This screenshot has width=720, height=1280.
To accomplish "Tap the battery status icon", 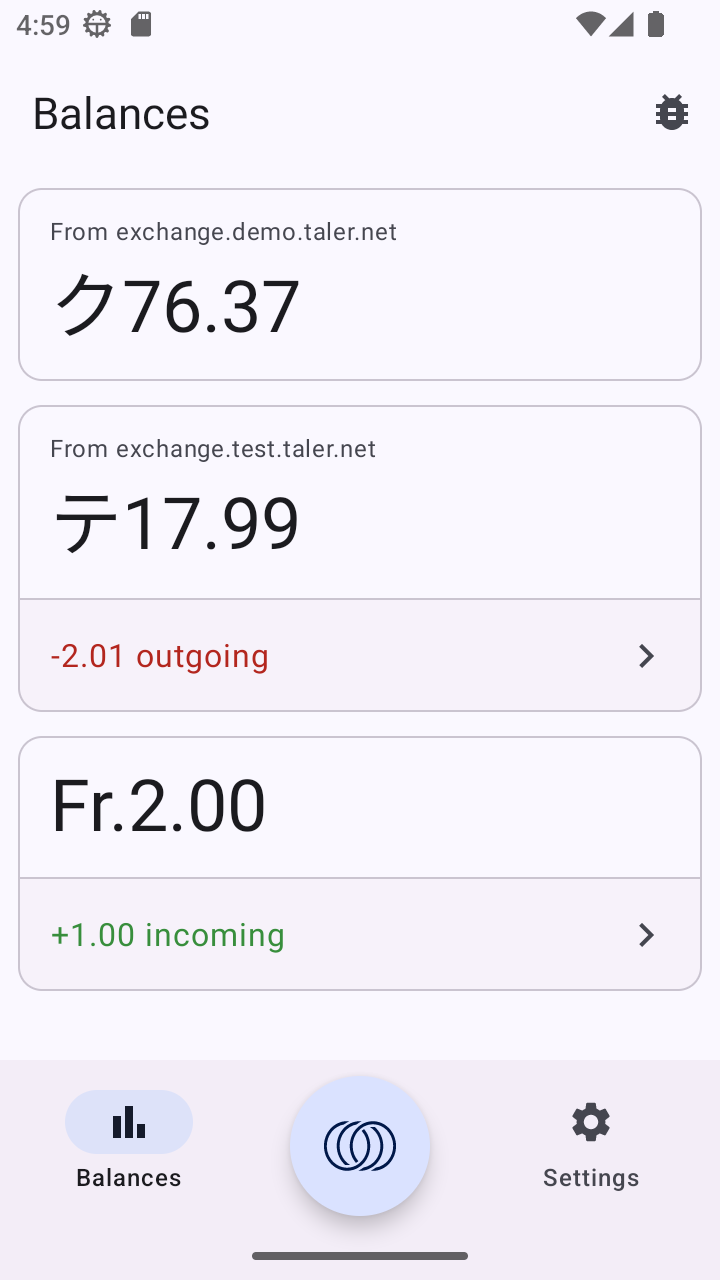I will point(656,25).
